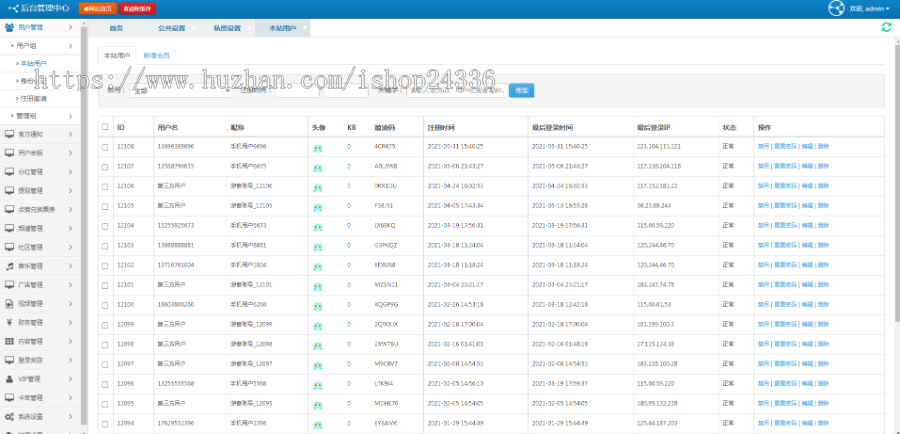Click the 音乐管理 music note icon
Image resolution: width=900 pixels, height=434 pixels.
point(9,266)
